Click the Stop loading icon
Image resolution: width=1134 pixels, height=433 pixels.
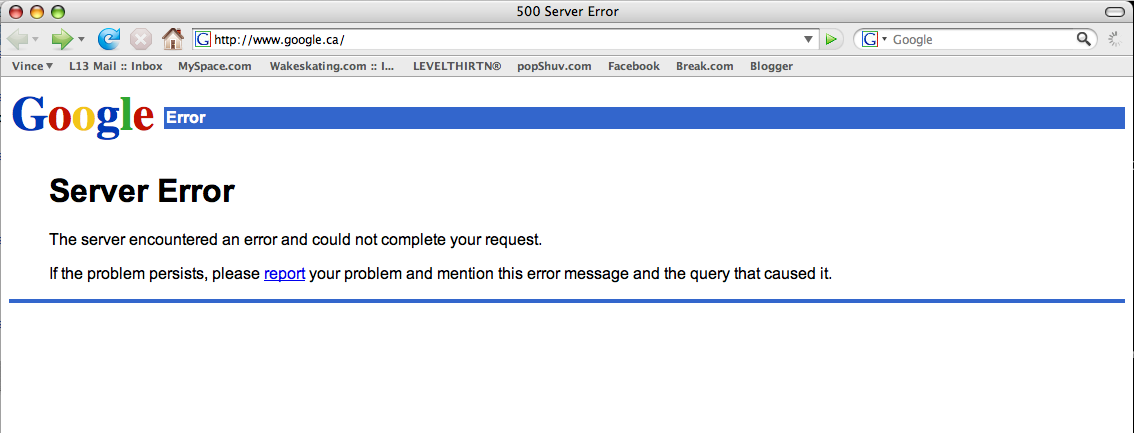(141, 39)
